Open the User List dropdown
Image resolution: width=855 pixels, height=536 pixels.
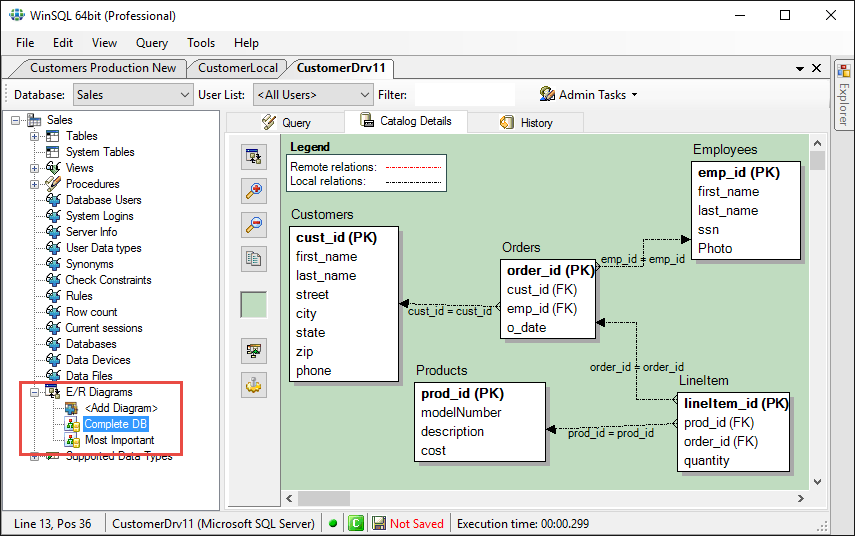(313, 95)
